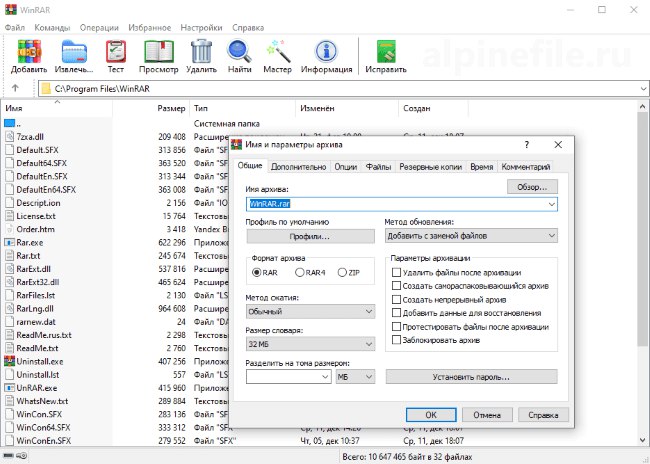Viewport: 650px width, 464px height.
Task: Click the Профили... button
Action: [x=310, y=236]
